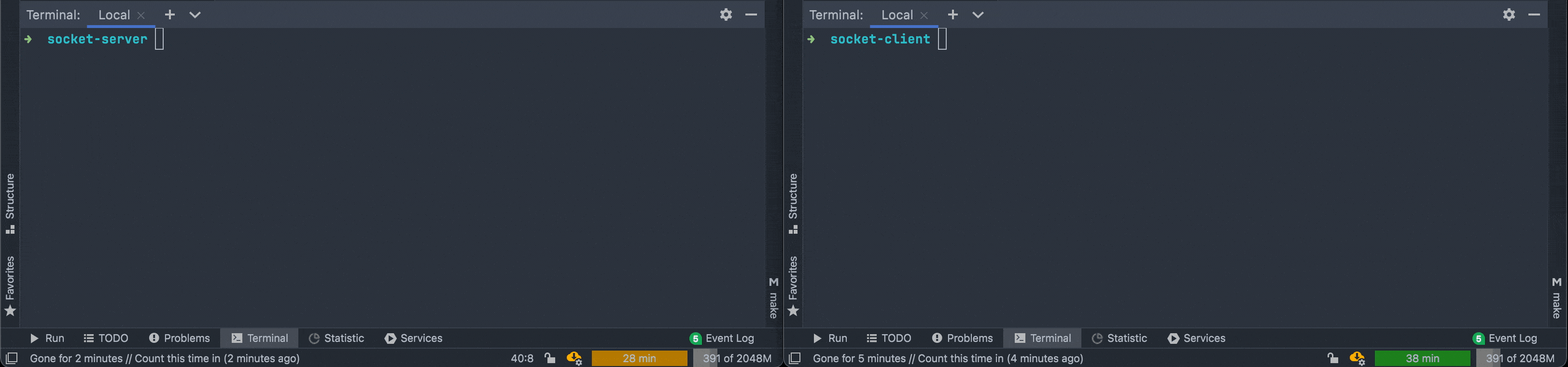Toggle the Favorites side panel in left window

click(x=10, y=285)
